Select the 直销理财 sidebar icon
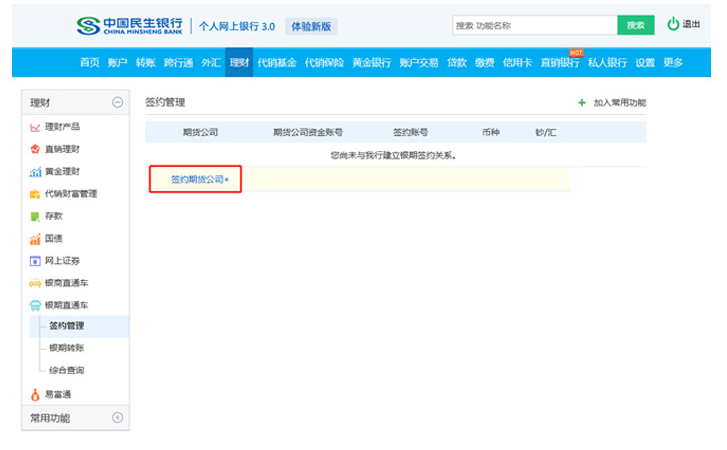The width and height of the screenshot is (727, 450). click(35, 149)
